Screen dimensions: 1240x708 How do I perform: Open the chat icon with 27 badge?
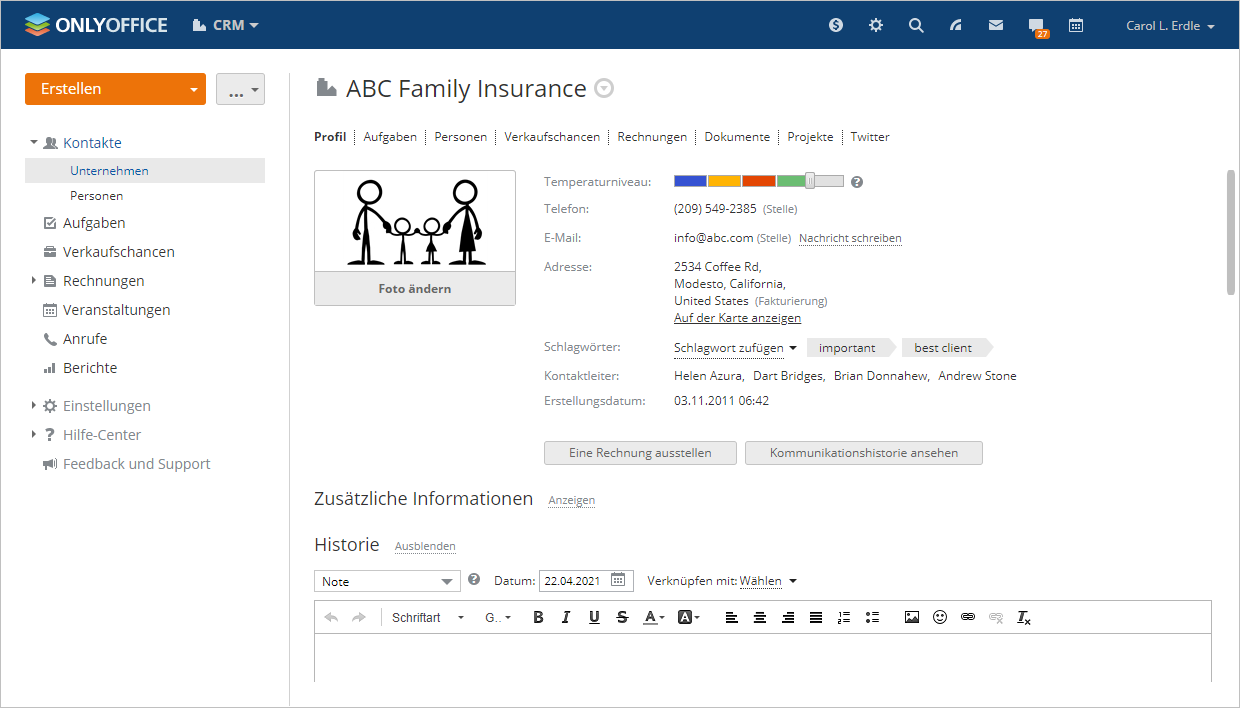pyautogui.click(x=1037, y=27)
